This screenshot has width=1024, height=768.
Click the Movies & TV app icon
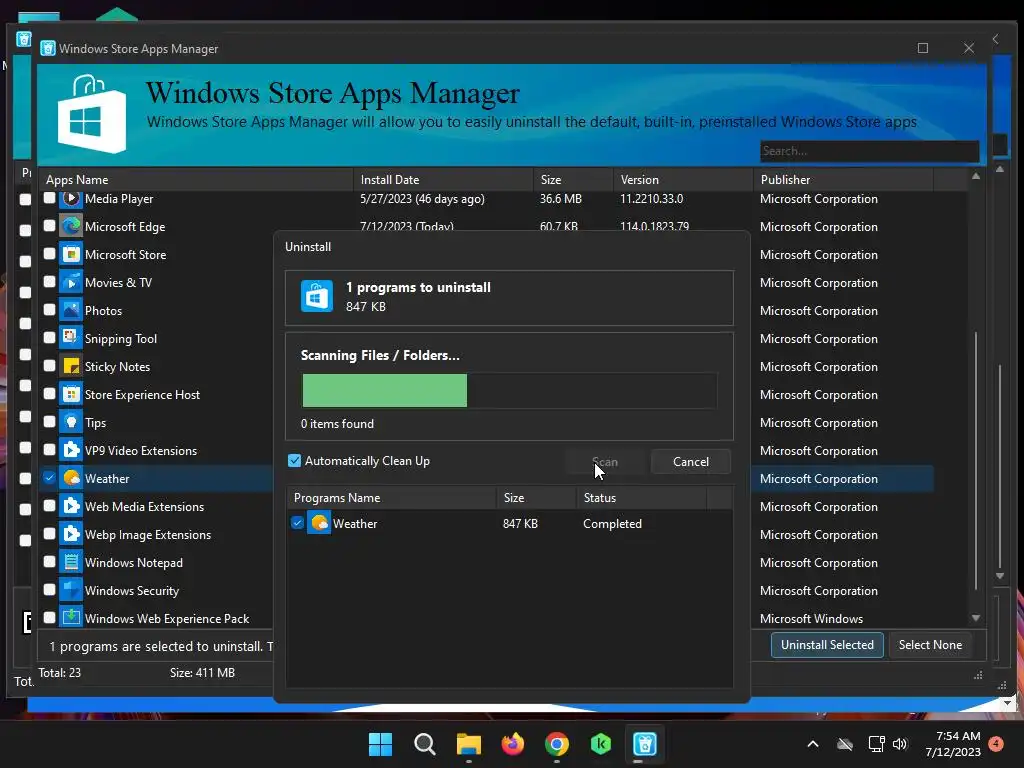[71, 283]
